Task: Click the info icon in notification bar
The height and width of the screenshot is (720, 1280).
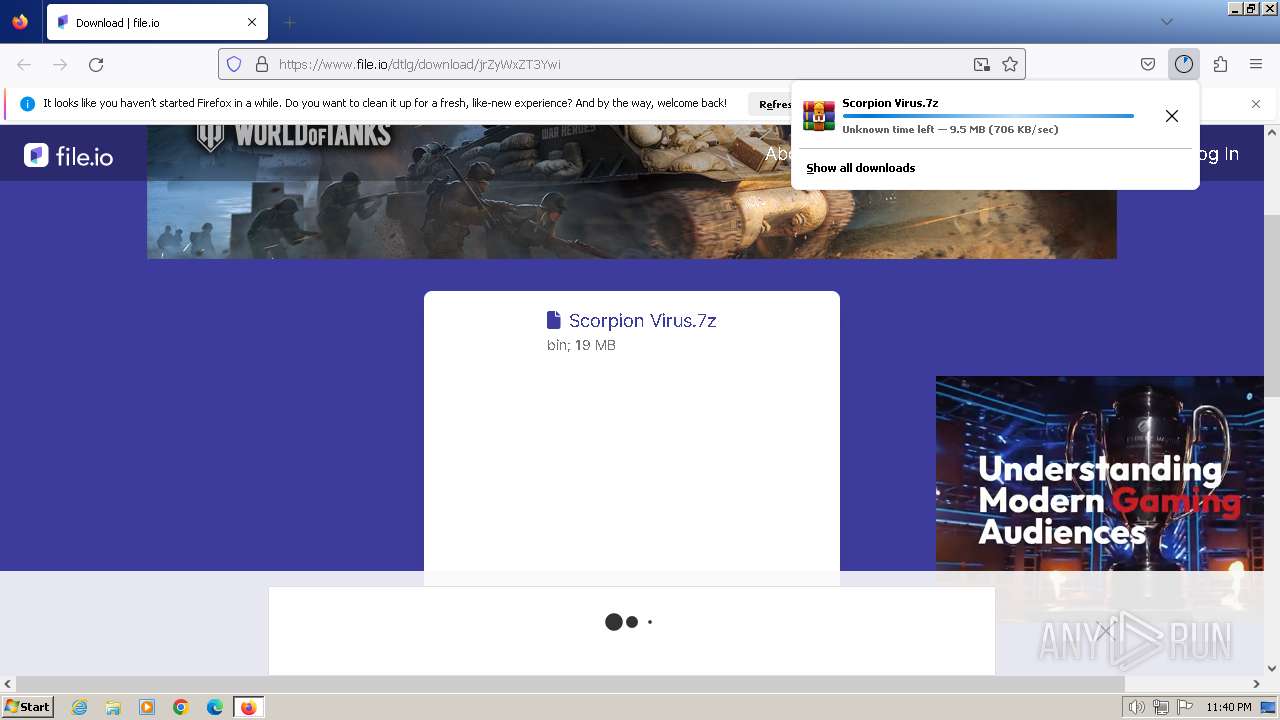Action: (x=27, y=104)
